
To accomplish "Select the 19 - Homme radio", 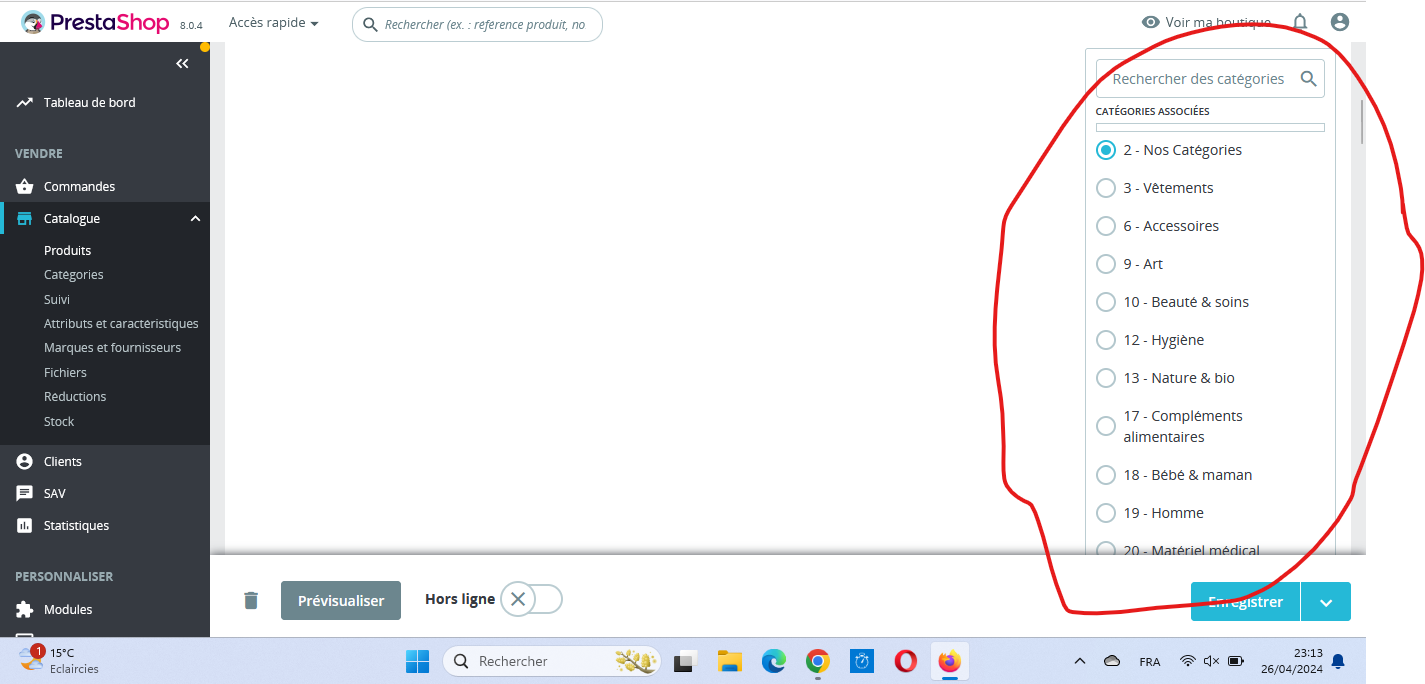I will click(1105, 513).
